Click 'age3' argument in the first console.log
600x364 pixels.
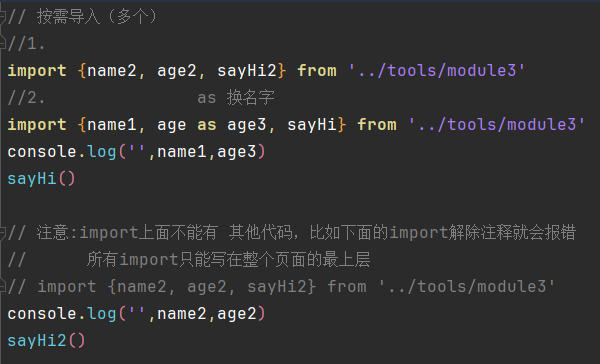pos(237,152)
